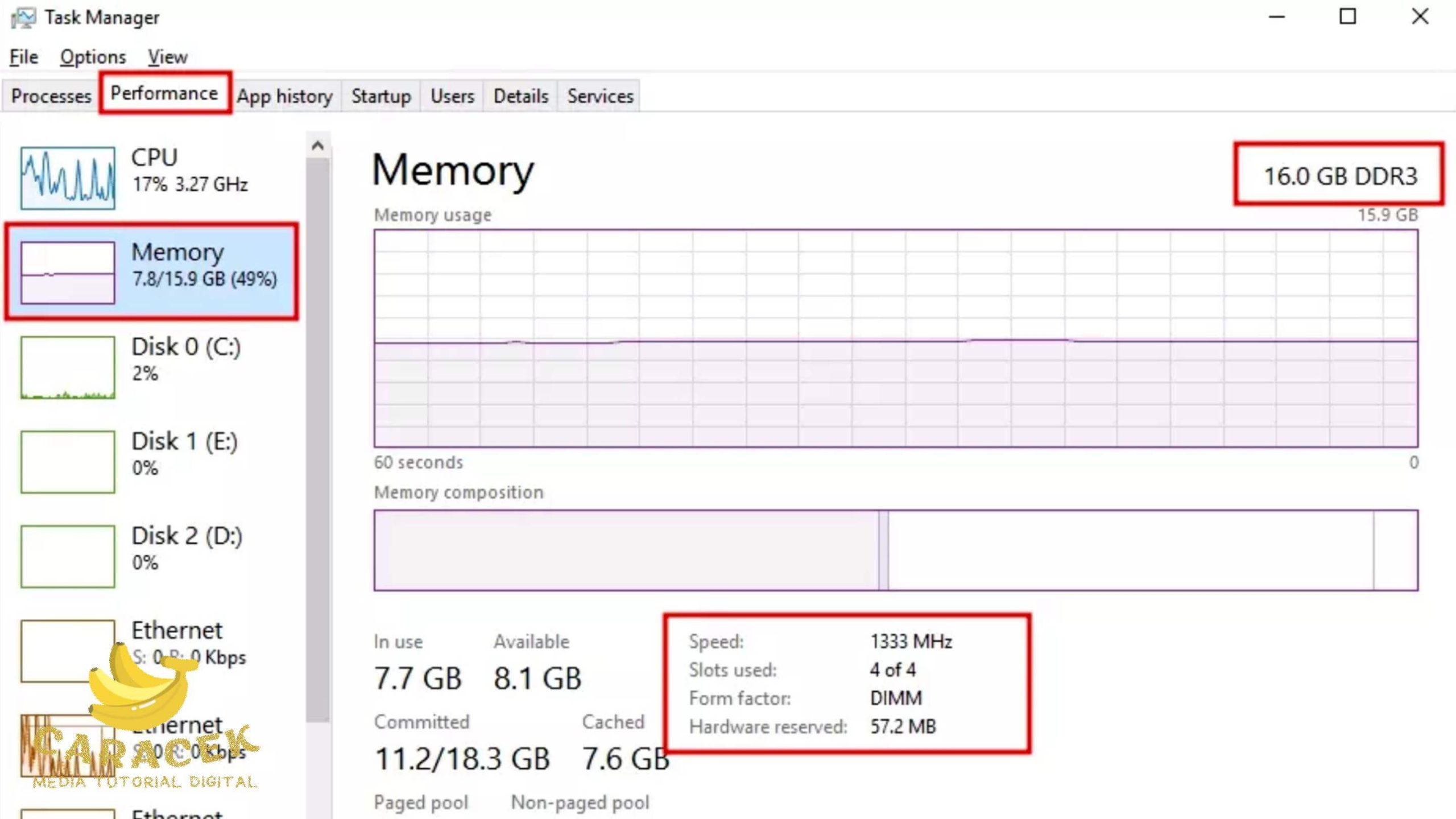The width and height of the screenshot is (1456, 819).
Task: Select the CPU usage graph thumbnail
Action: tap(68, 178)
